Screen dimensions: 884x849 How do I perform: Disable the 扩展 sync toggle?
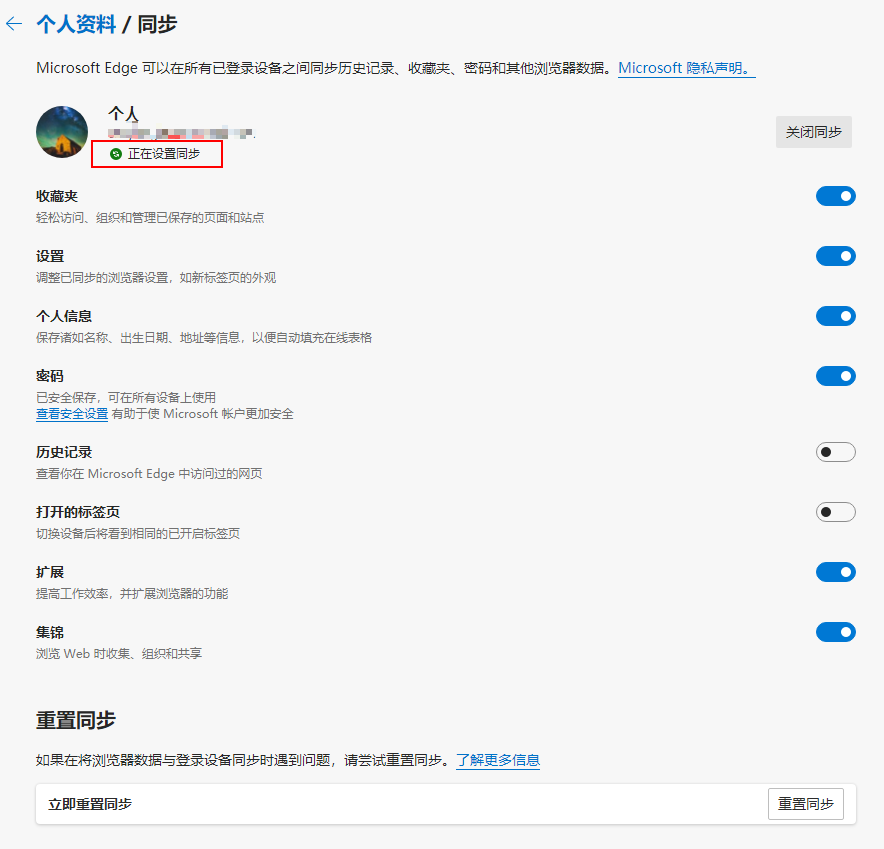click(836, 572)
